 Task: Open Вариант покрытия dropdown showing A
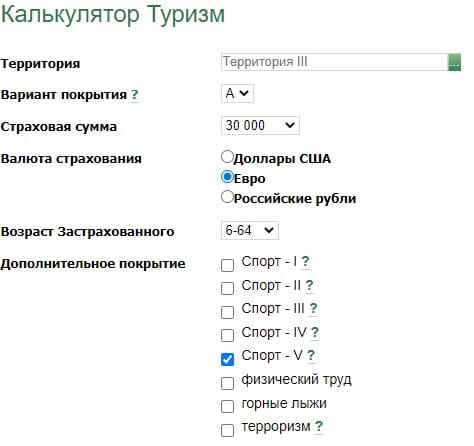[237, 93]
